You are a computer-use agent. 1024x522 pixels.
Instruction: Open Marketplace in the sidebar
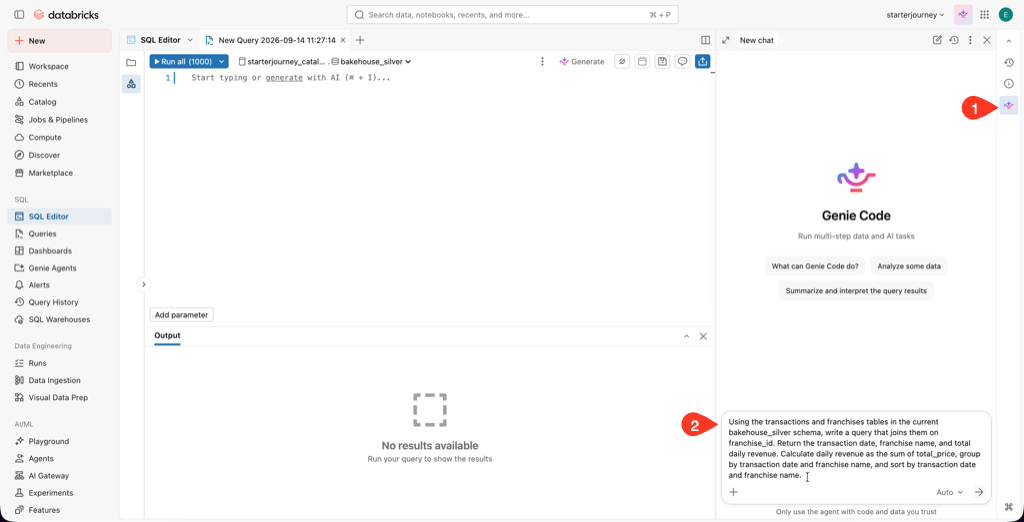pos(59,173)
